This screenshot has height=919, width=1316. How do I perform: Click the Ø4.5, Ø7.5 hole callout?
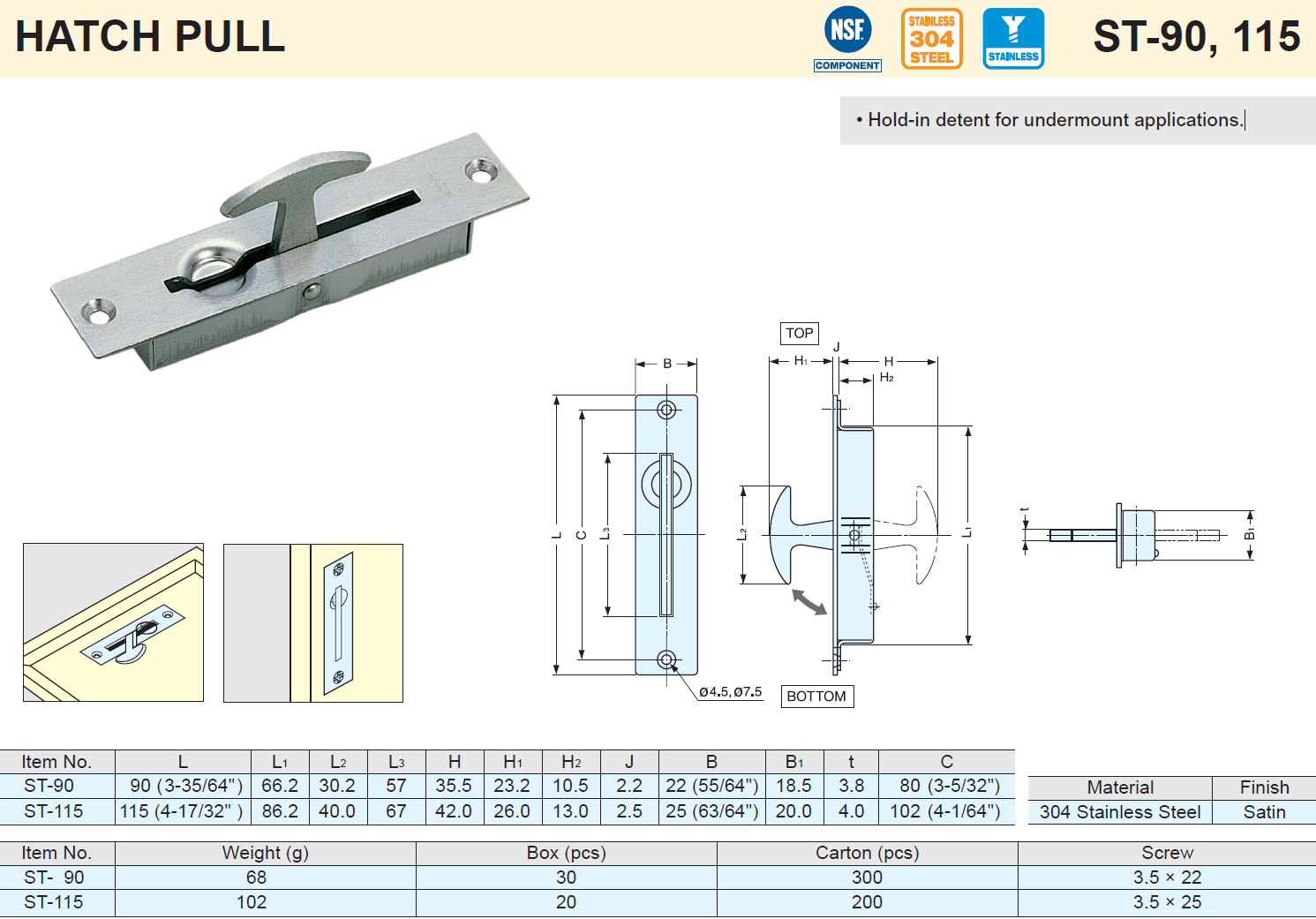730,692
